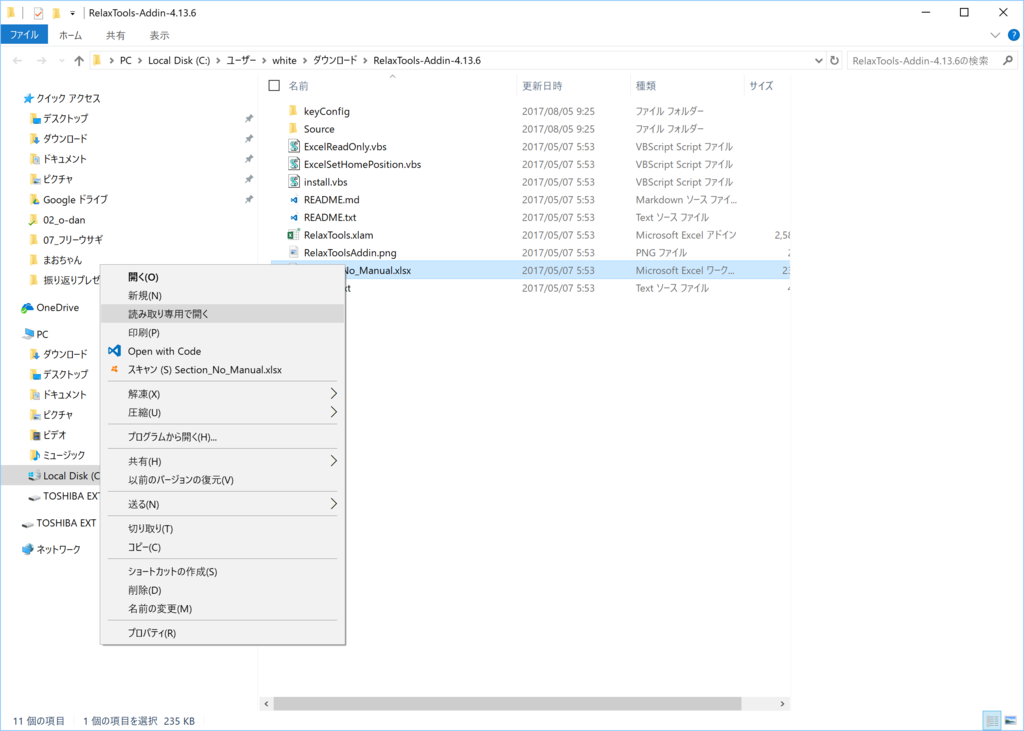Open 07_フリーウサギ folder in sidebar

tap(67, 240)
